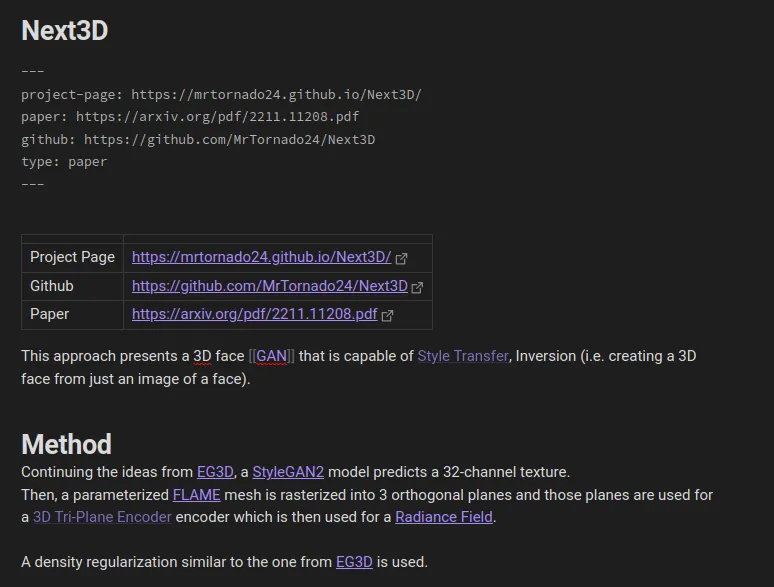Select the "Github" table label cell
The image size is (774, 587).
(x=52, y=286)
